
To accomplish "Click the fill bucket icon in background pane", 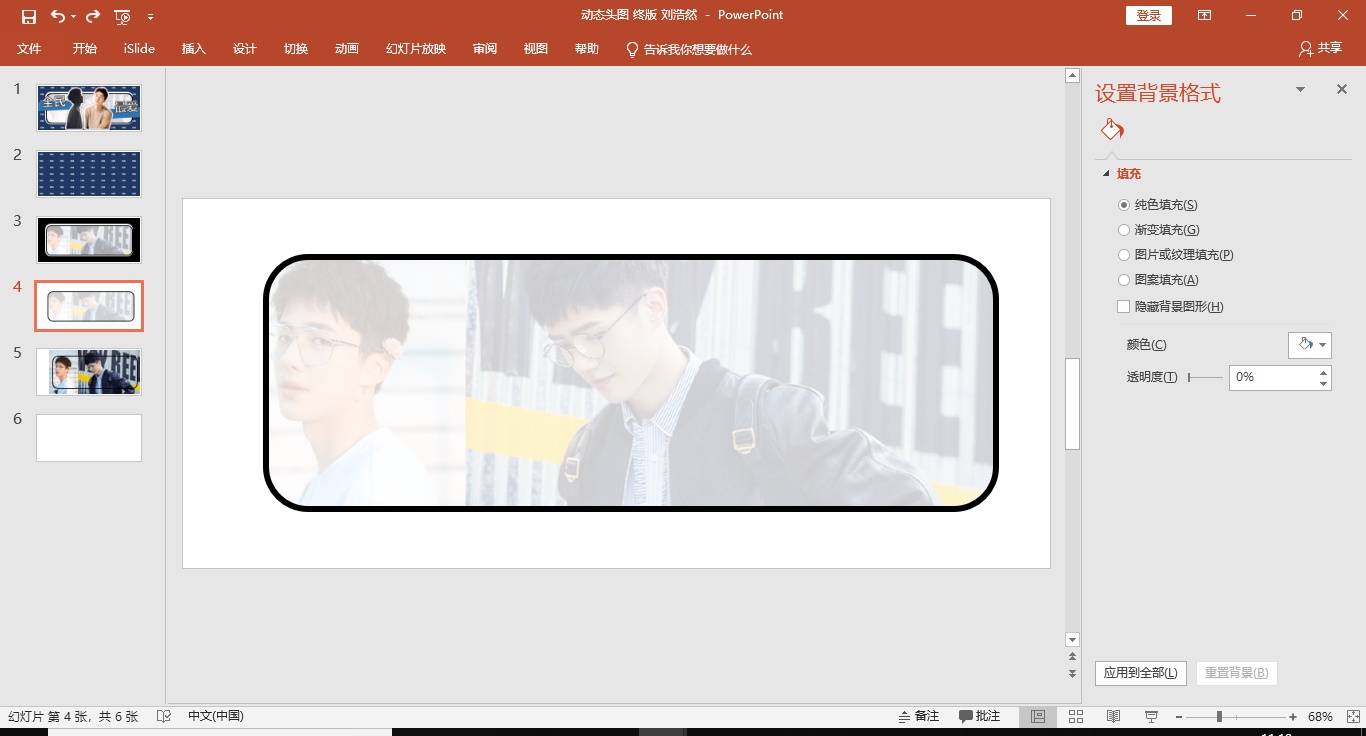I will [x=1112, y=129].
